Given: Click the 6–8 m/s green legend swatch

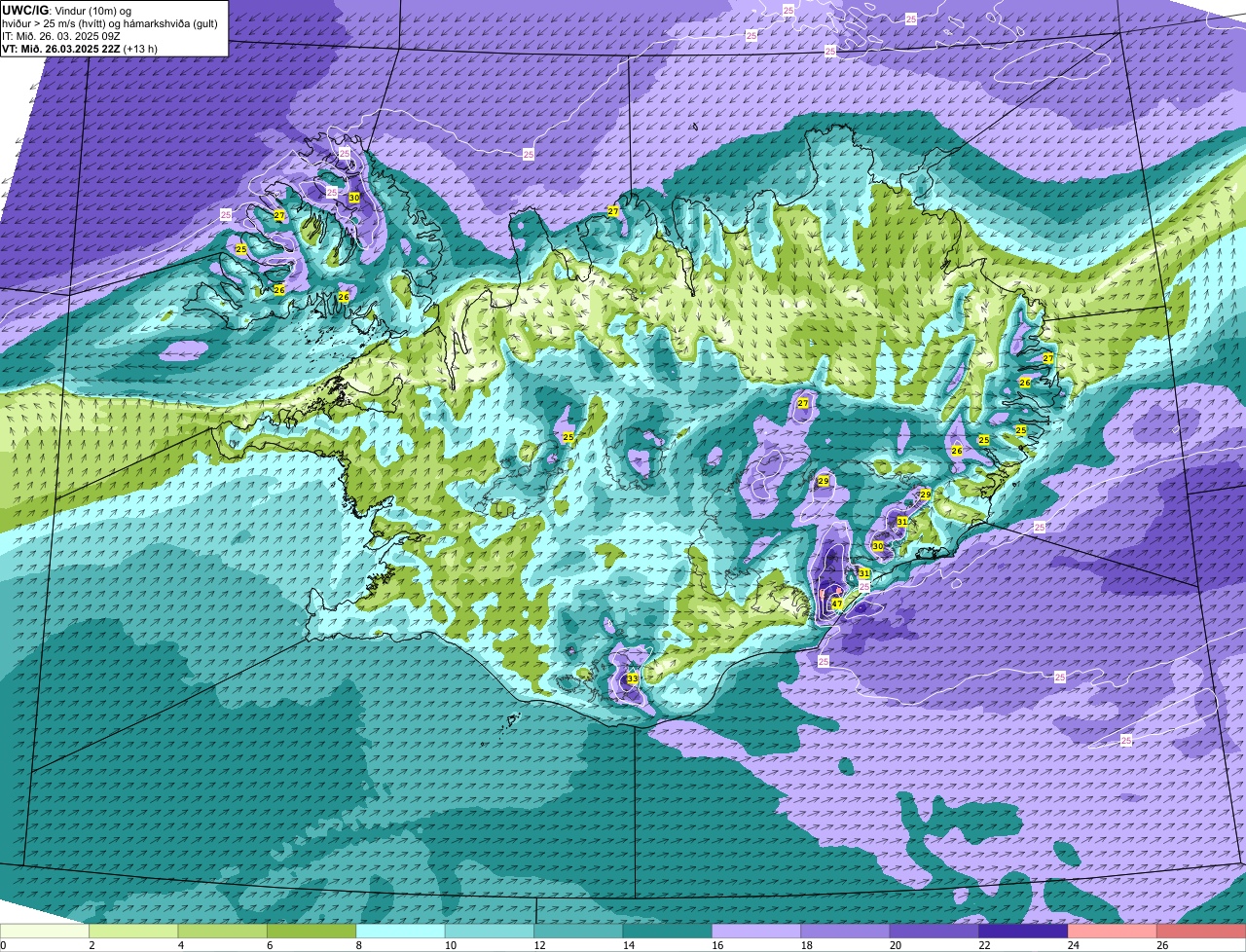Looking at the screenshot, I should [x=311, y=932].
